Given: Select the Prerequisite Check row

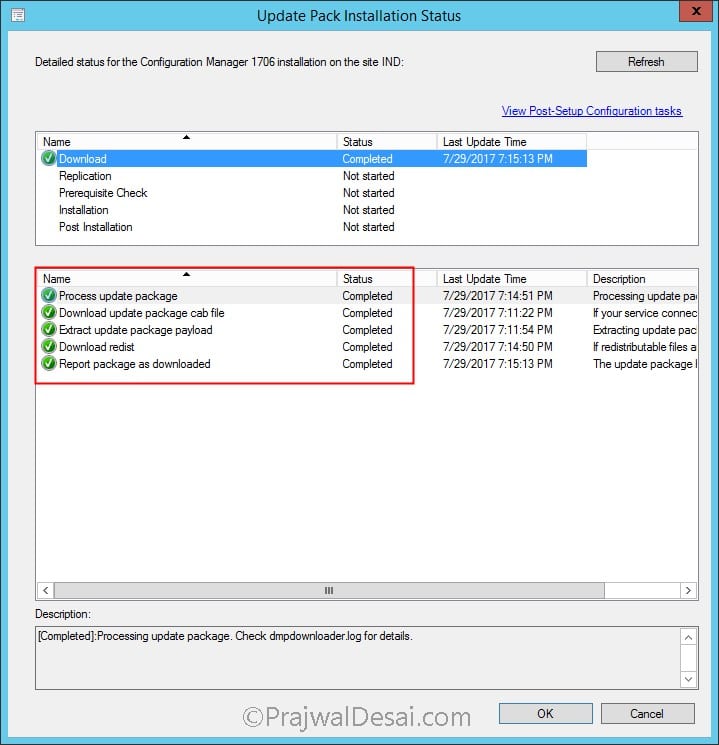Looking at the screenshot, I should tap(313, 193).
